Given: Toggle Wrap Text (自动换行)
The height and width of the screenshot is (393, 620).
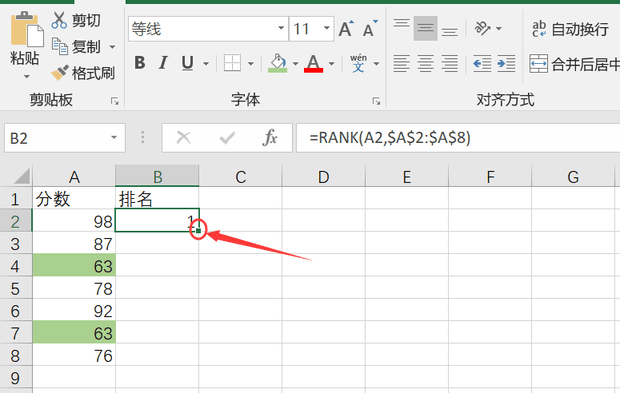Looking at the screenshot, I should pyautogui.click(x=570, y=29).
